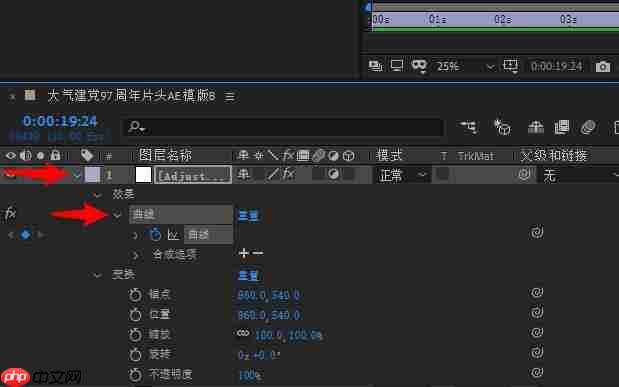Enable frame blending for the composition
Viewport: 619px width, 387px height.
[561, 127]
